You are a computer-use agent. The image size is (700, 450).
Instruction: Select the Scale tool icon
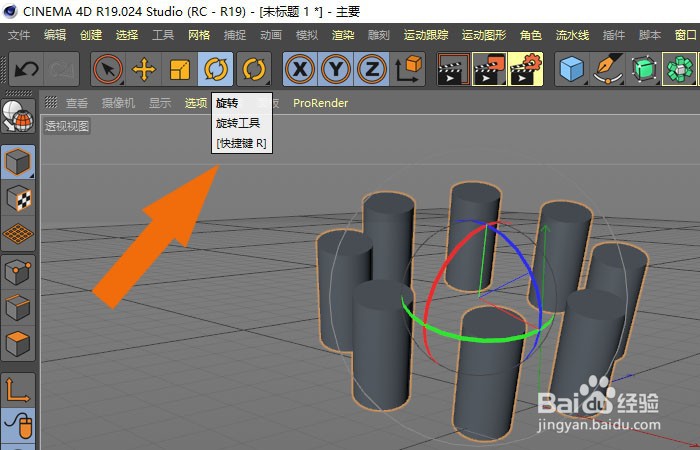tap(179, 69)
